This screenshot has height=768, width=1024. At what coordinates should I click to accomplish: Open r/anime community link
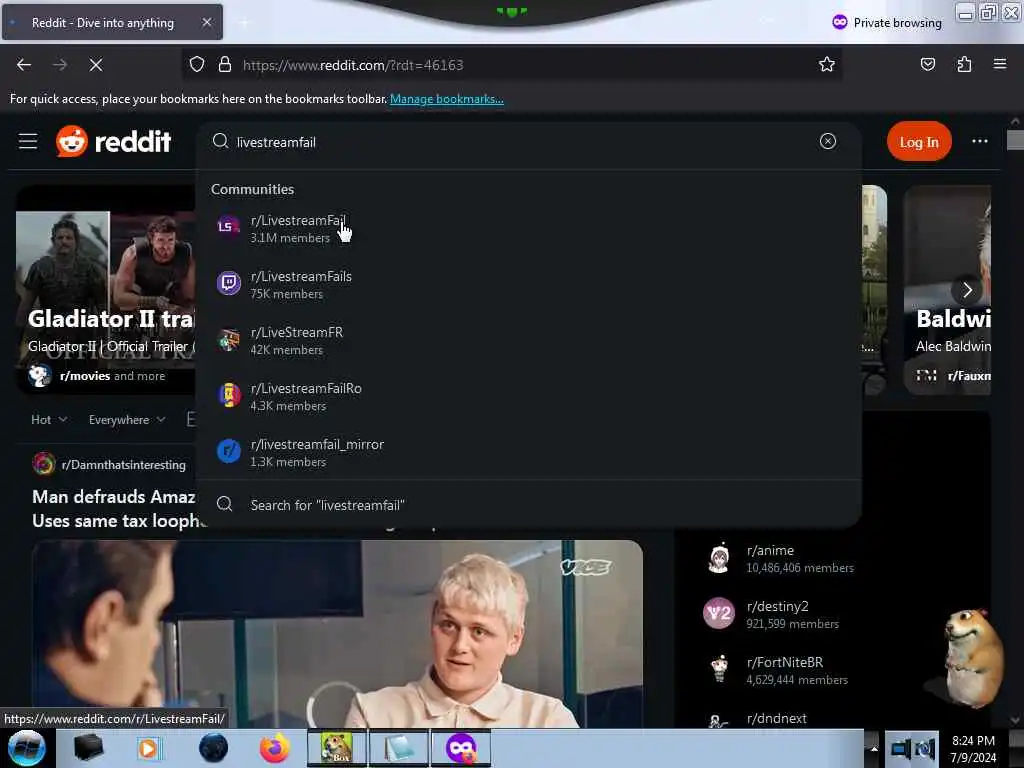coord(771,550)
